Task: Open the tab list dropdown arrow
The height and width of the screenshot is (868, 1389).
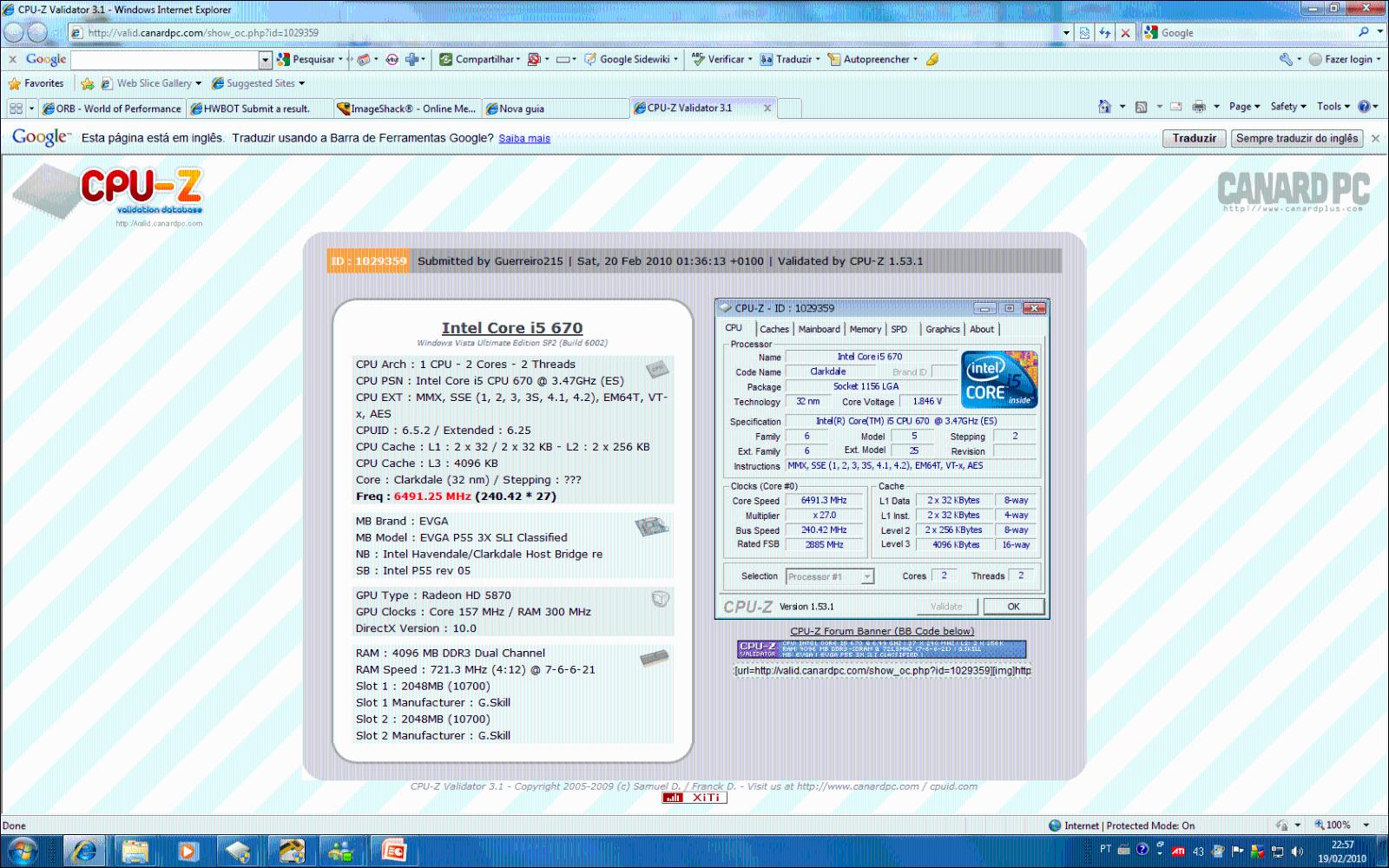Action: point(32,108)
